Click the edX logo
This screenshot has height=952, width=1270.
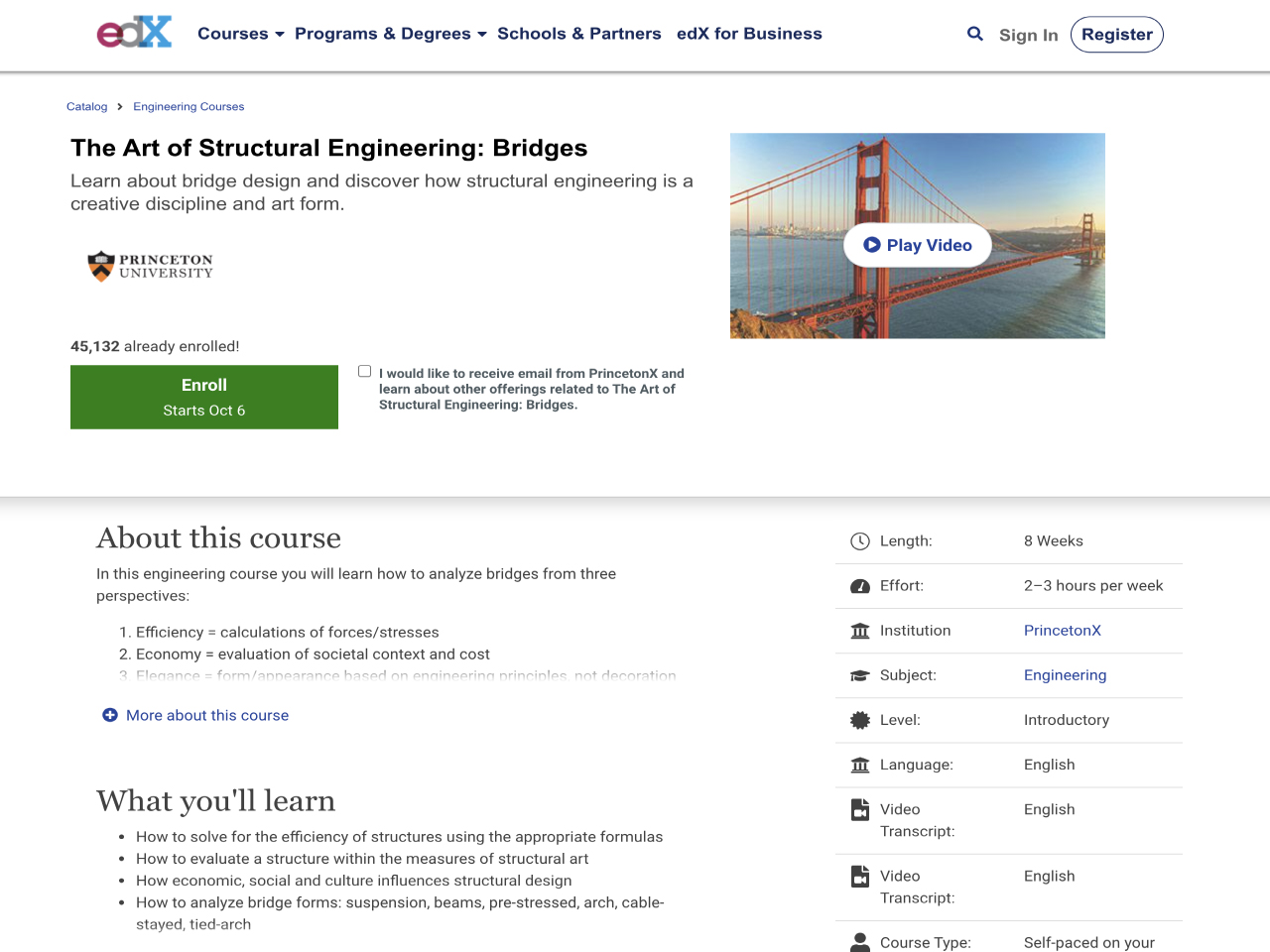[x=134, y=33]
